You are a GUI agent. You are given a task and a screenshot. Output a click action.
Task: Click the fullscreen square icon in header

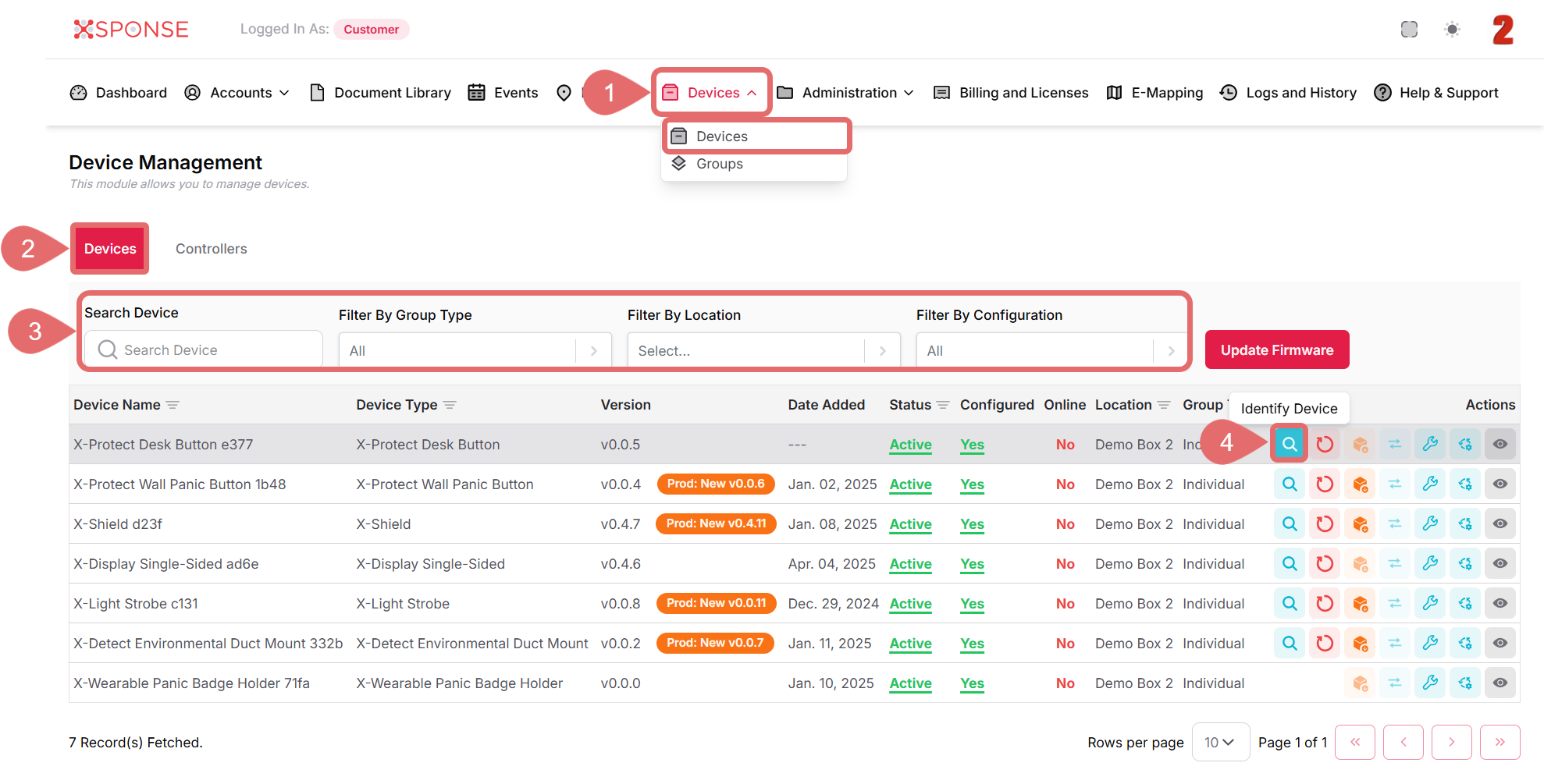tap(1409, 30)
